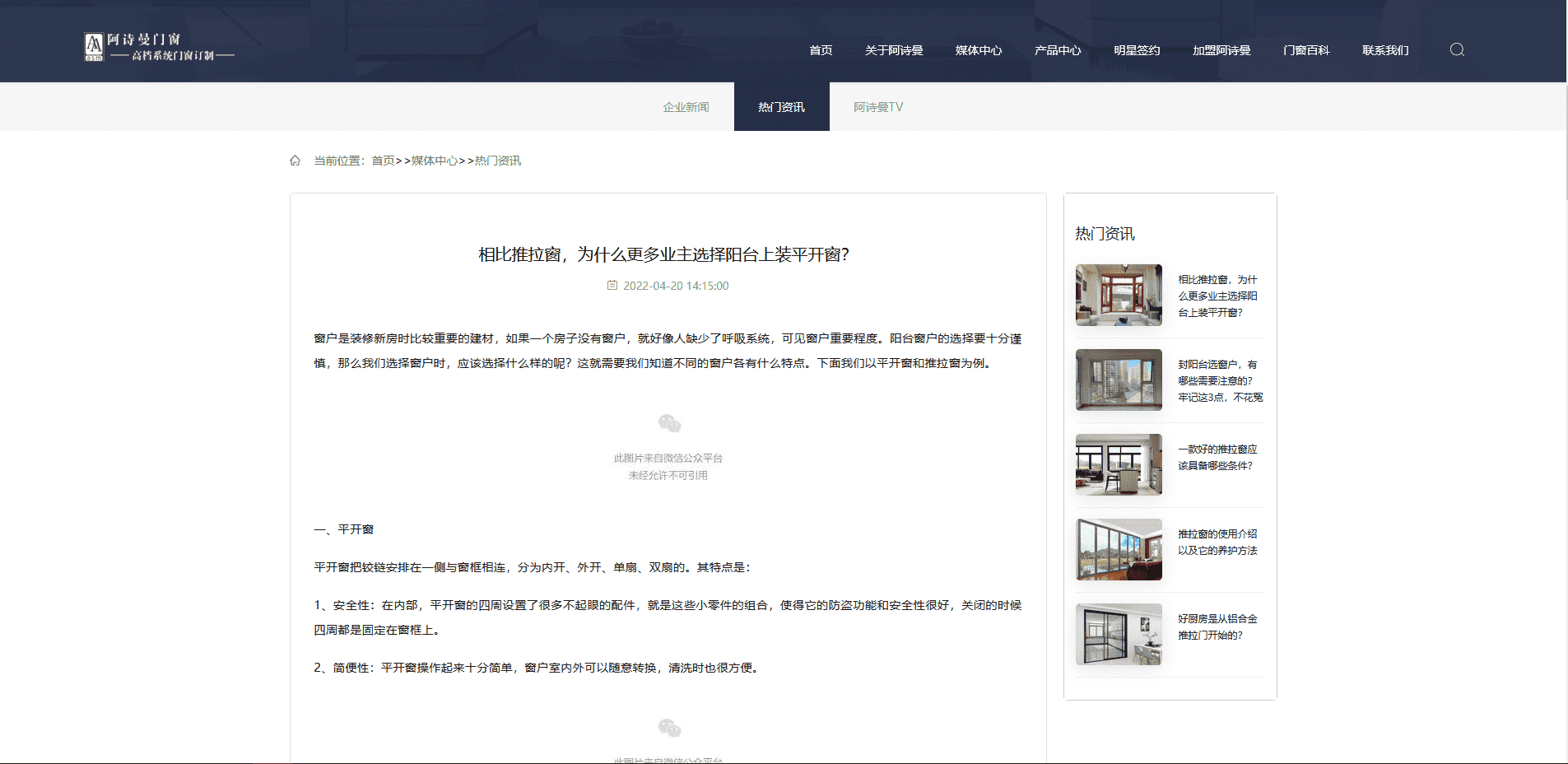The height and width of the screenshot is (764, 1568).
Task: Click thumbnail of red-framed balcony window
Action: 1119,295
